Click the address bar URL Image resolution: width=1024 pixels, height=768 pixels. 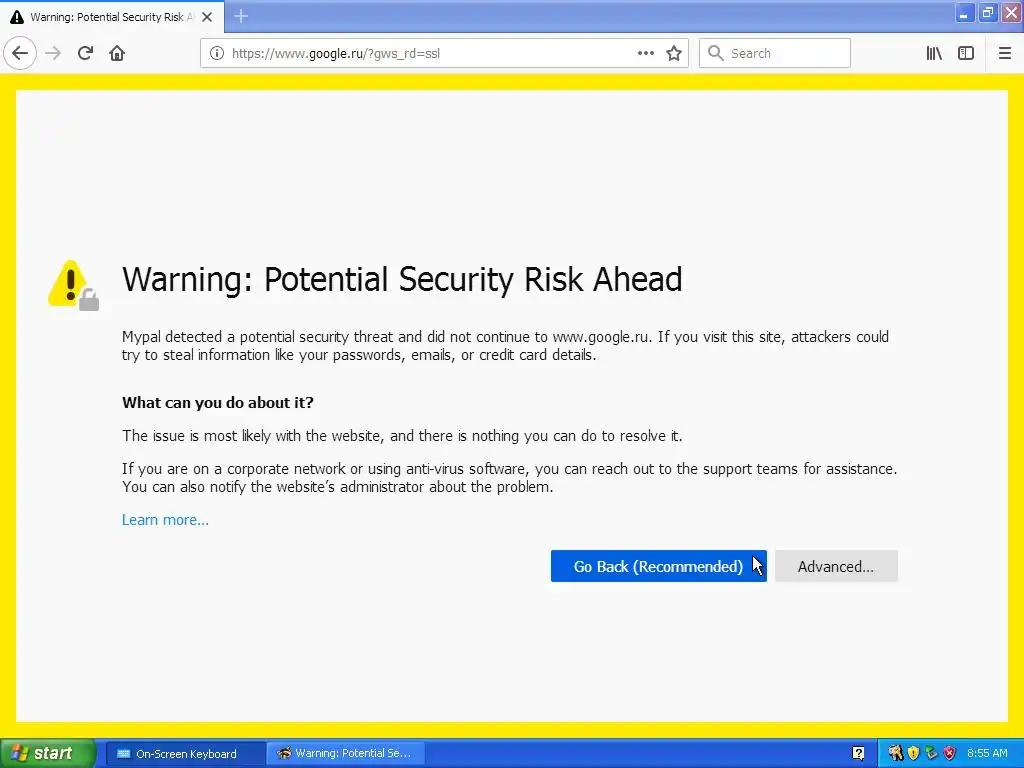click(336, 54)
